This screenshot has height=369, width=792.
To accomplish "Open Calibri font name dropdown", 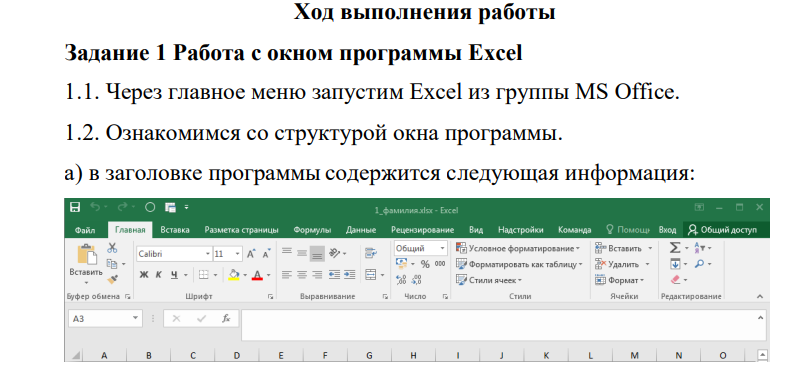I will click(208, 254).
